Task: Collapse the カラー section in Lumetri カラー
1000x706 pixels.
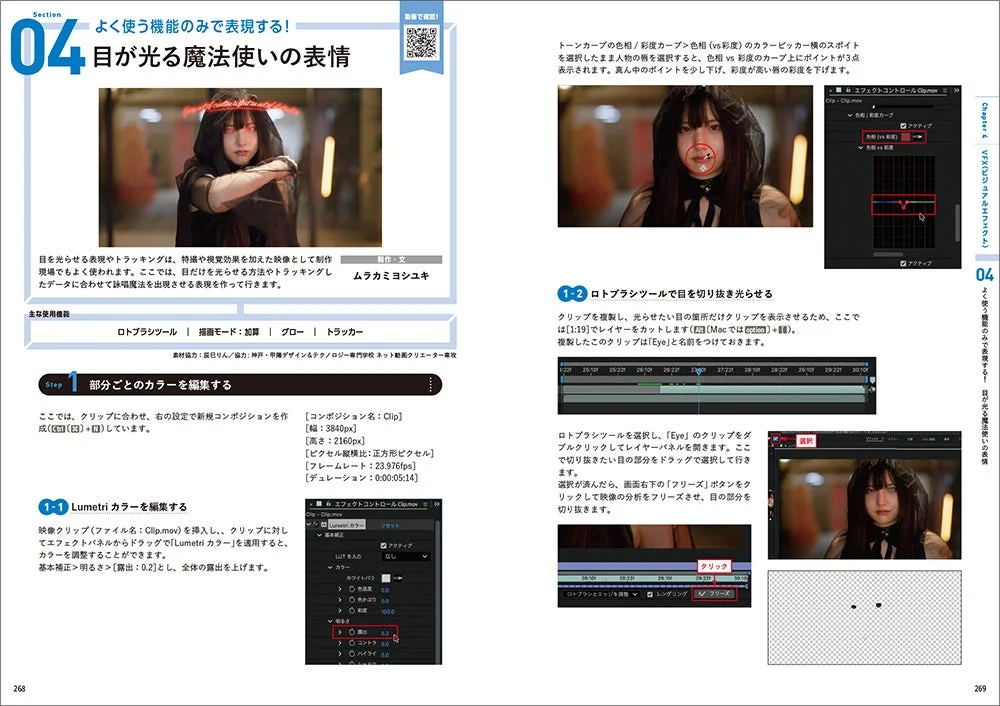Action: click(x=330, y=567)
